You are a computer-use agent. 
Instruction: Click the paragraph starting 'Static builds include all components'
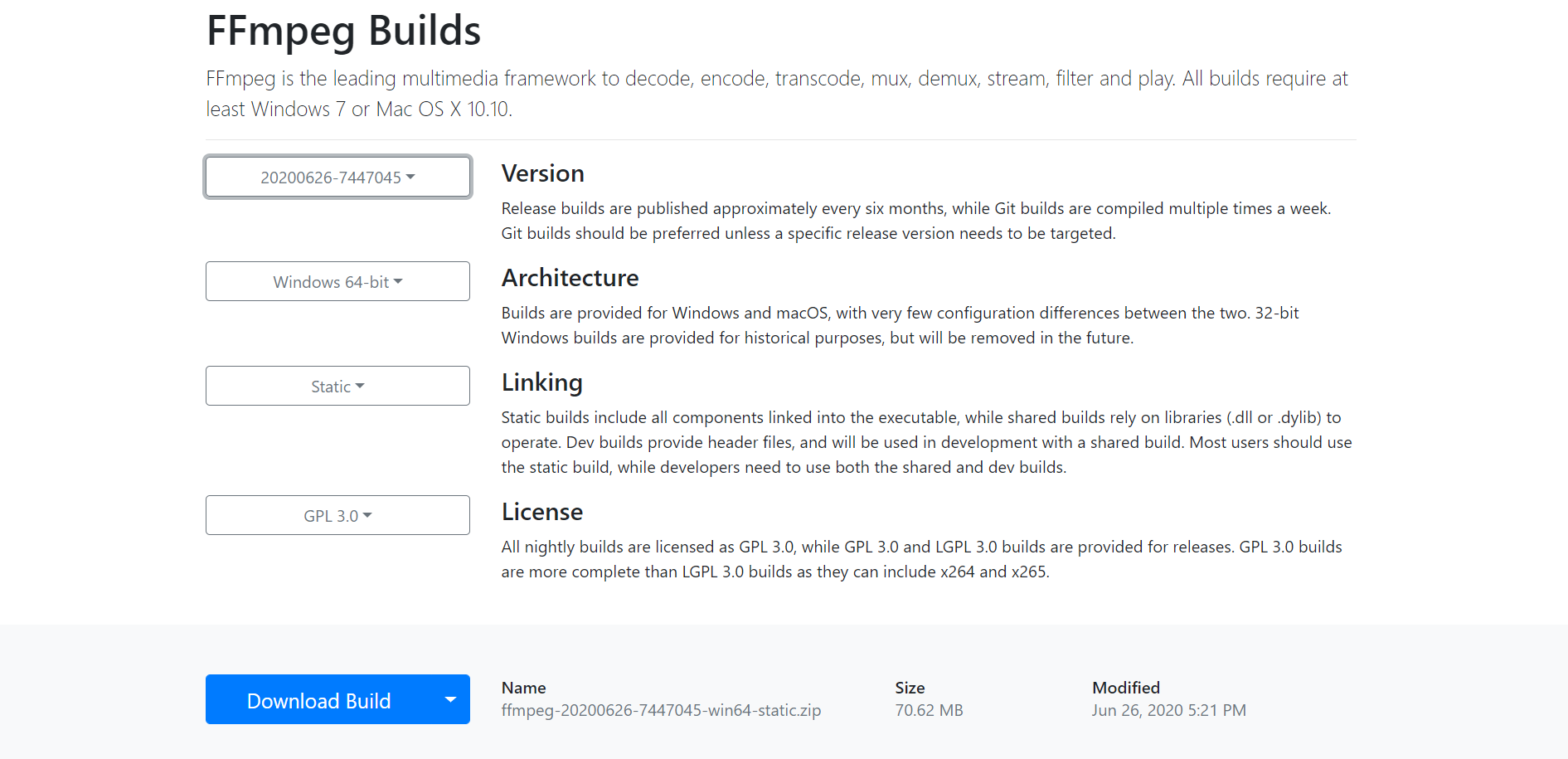pos(926,442)
